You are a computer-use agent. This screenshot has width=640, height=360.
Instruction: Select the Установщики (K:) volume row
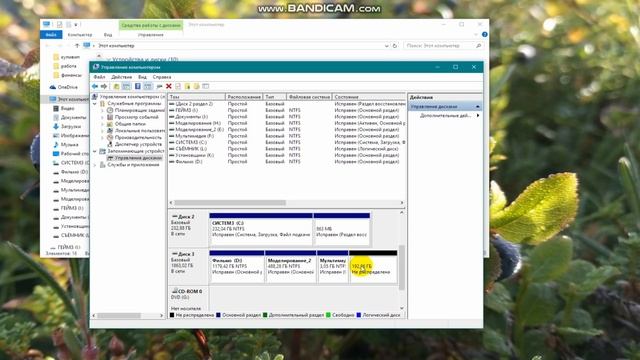pos(287,155)
